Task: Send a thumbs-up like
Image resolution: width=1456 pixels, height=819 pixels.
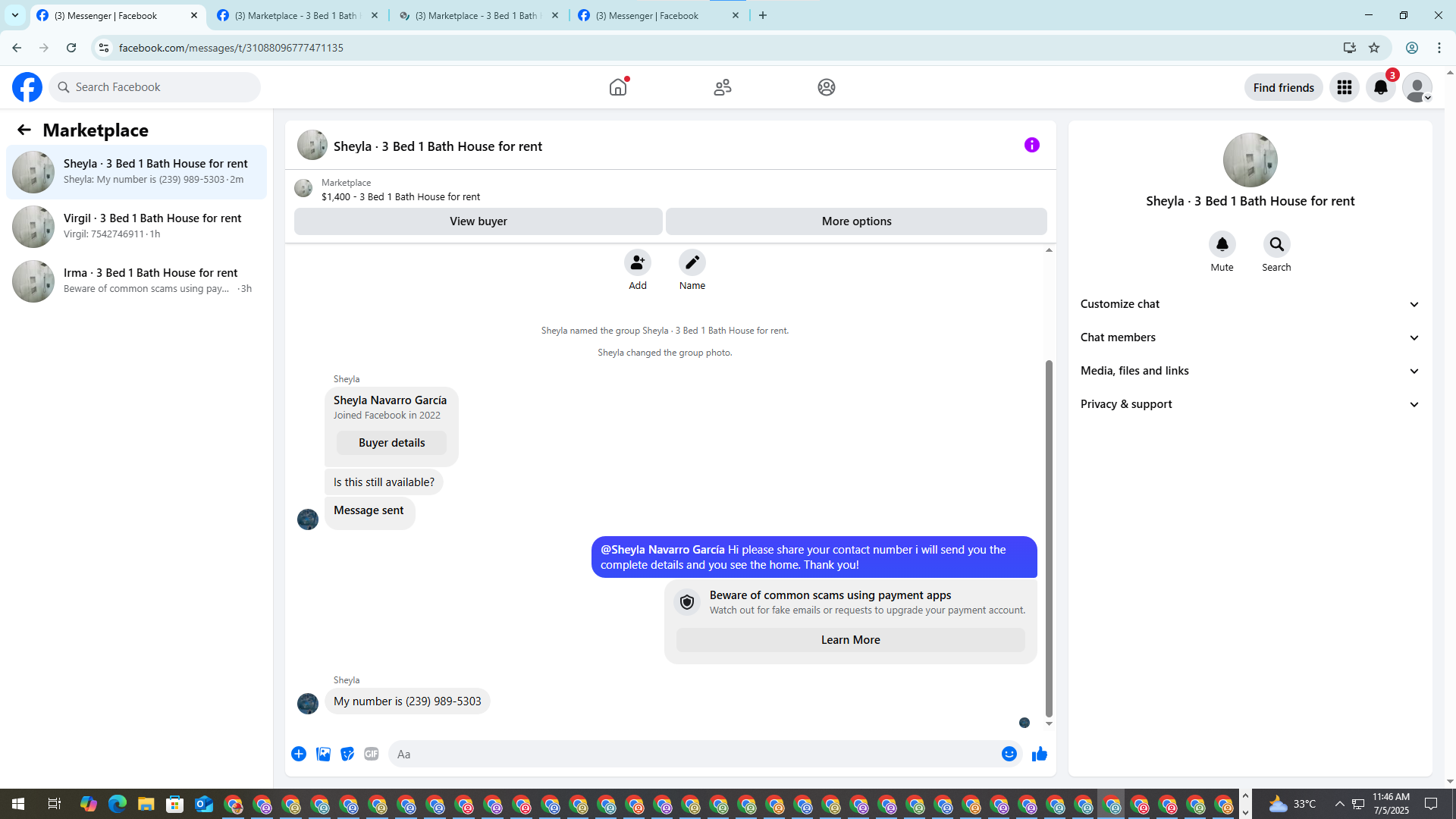Action: point(1039,754)
